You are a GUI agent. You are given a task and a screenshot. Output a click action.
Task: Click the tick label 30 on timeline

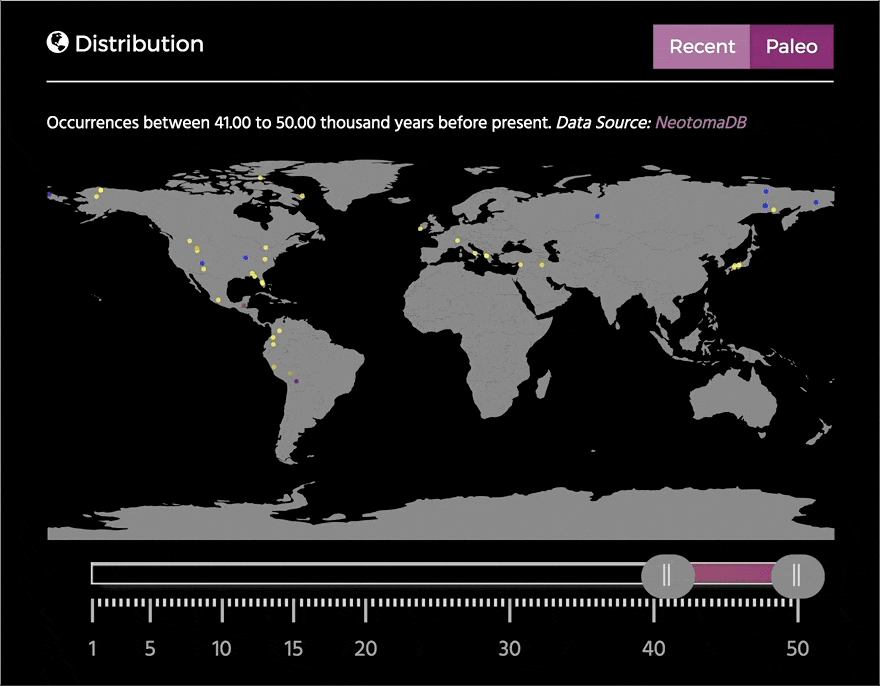(x=510, y=648)
